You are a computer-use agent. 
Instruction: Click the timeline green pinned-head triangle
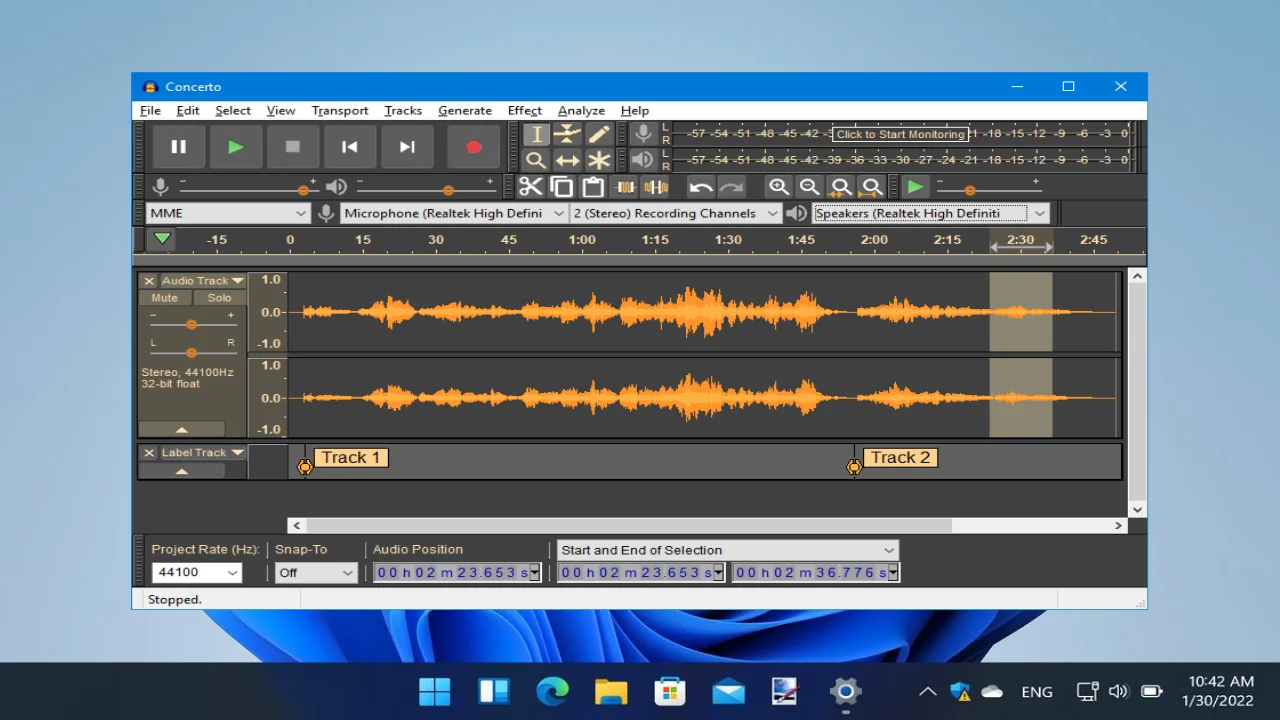click(x=161, y=239)
